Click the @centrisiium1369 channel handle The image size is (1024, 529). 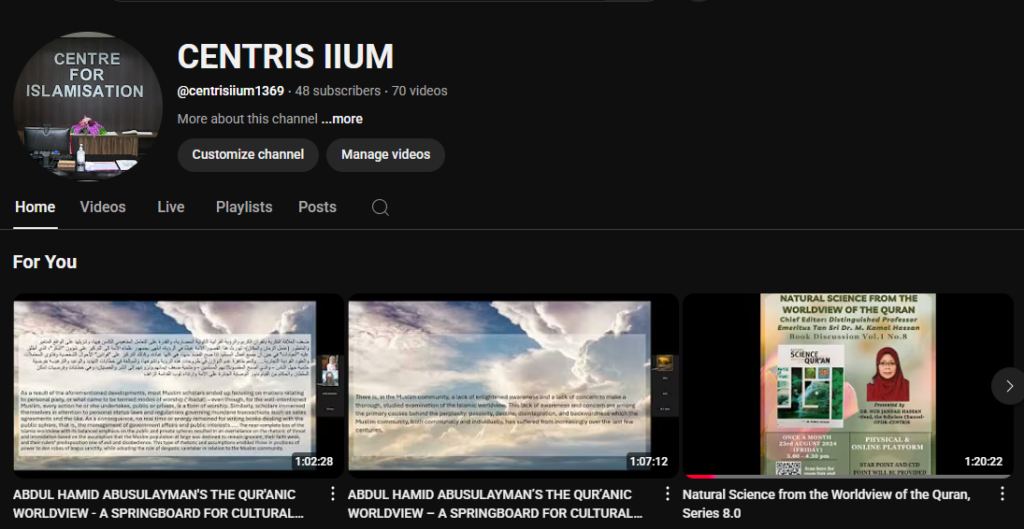231,91
